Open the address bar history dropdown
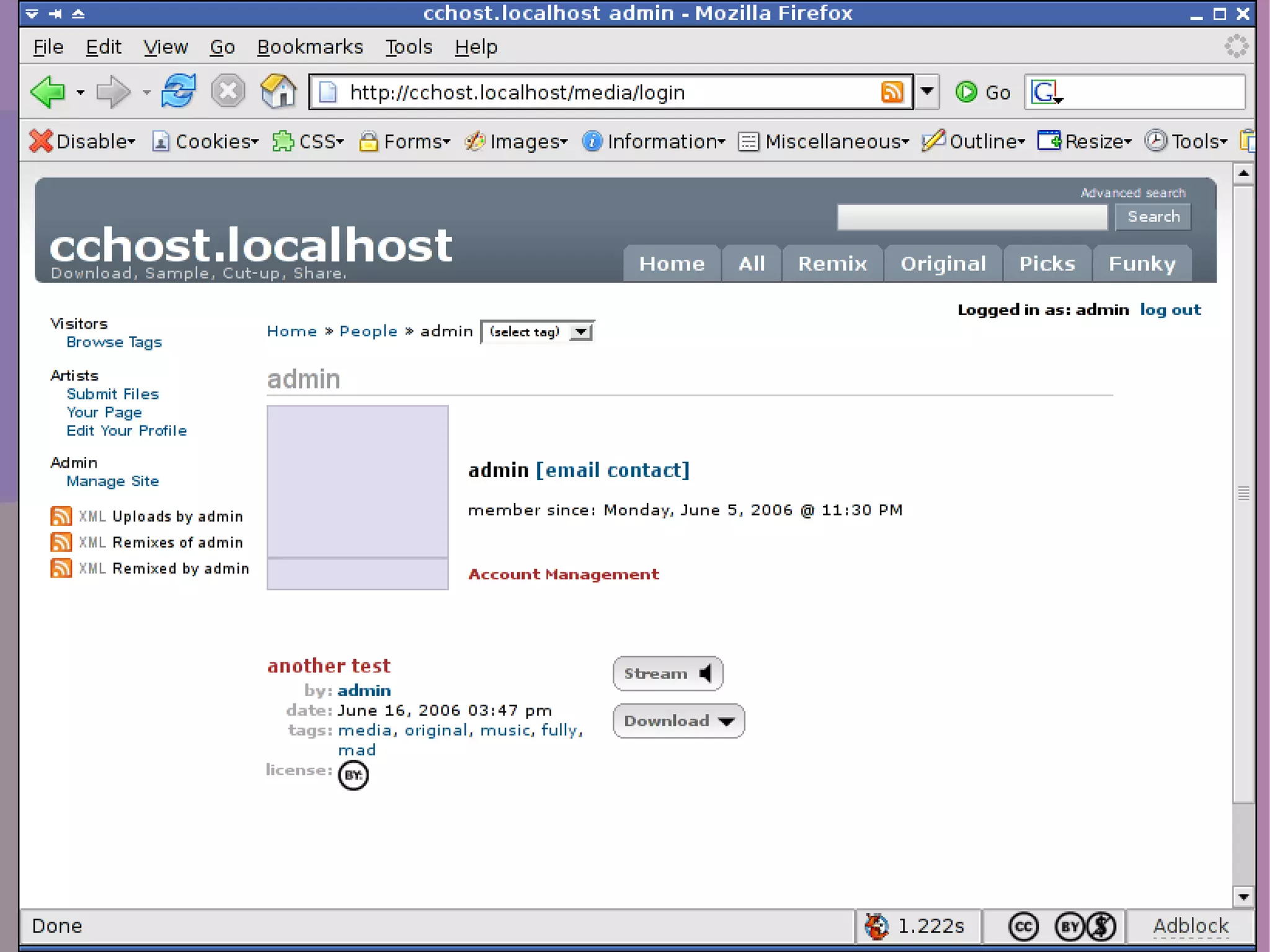Screen dimensions: 1270x952 [x=927, y=92]
